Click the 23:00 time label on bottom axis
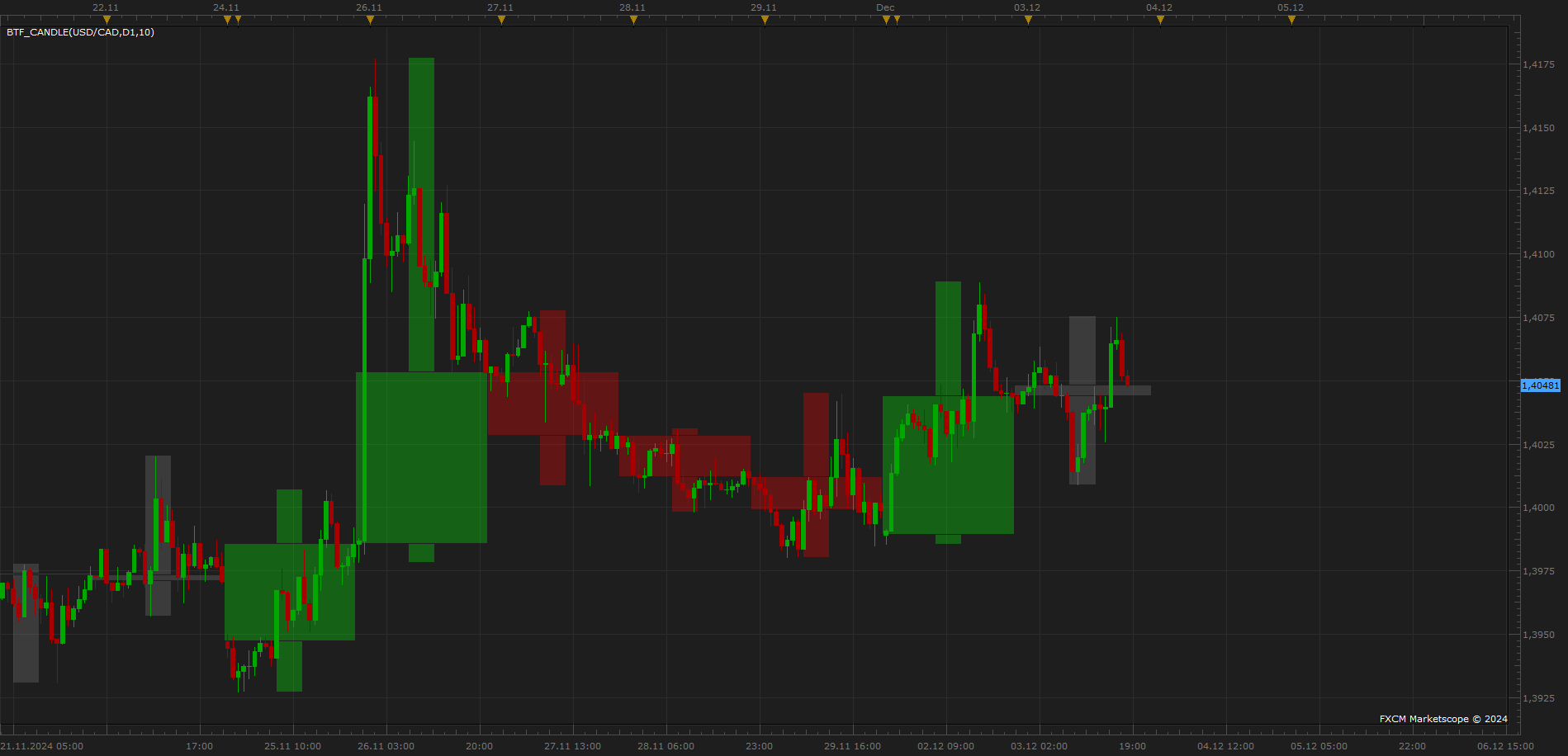 tap(759, 746)
